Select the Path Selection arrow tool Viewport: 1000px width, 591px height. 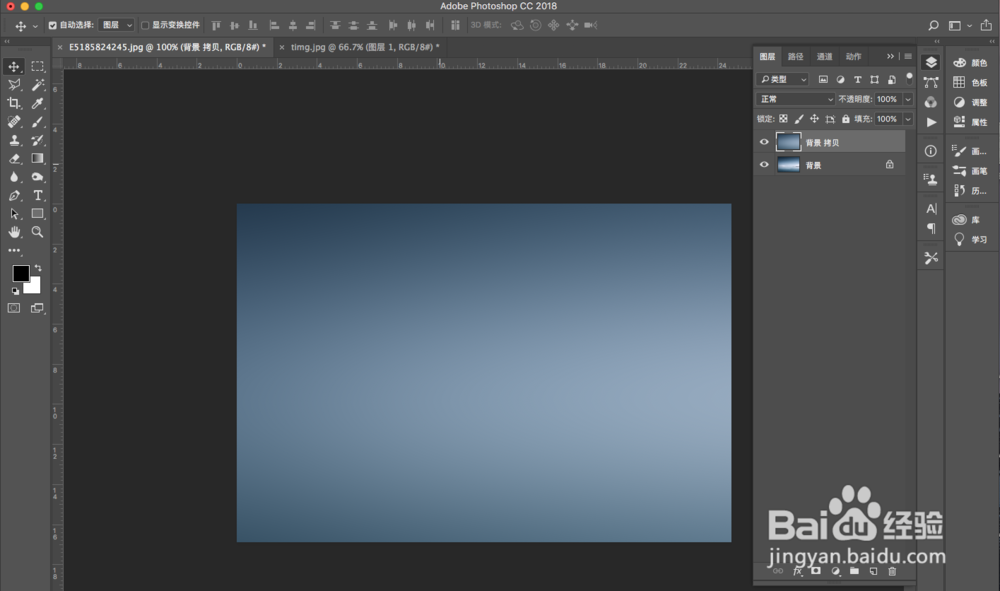(x=14, y=214)
